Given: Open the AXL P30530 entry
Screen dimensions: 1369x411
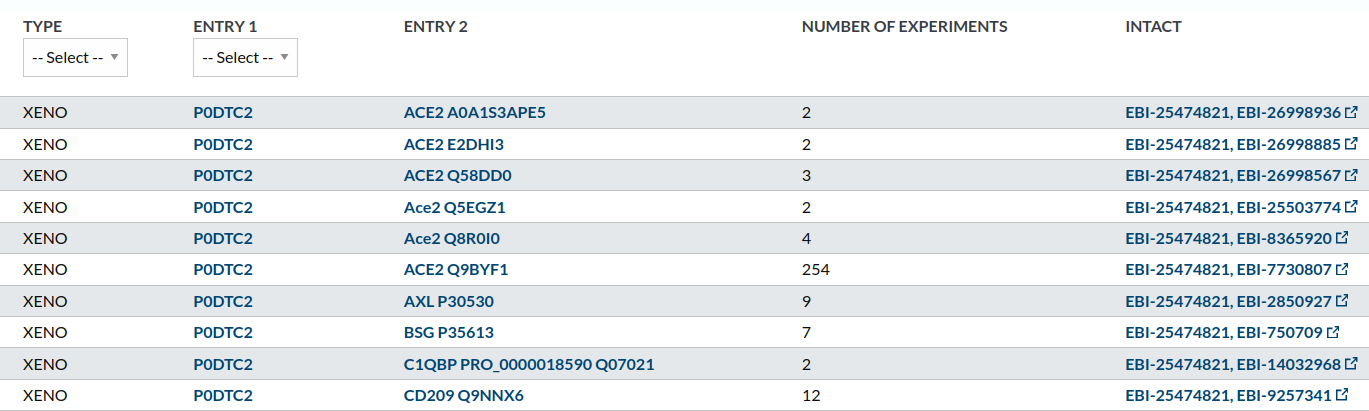Looking at the screenshot, I should pyautogui.click(x=448, y=301).
